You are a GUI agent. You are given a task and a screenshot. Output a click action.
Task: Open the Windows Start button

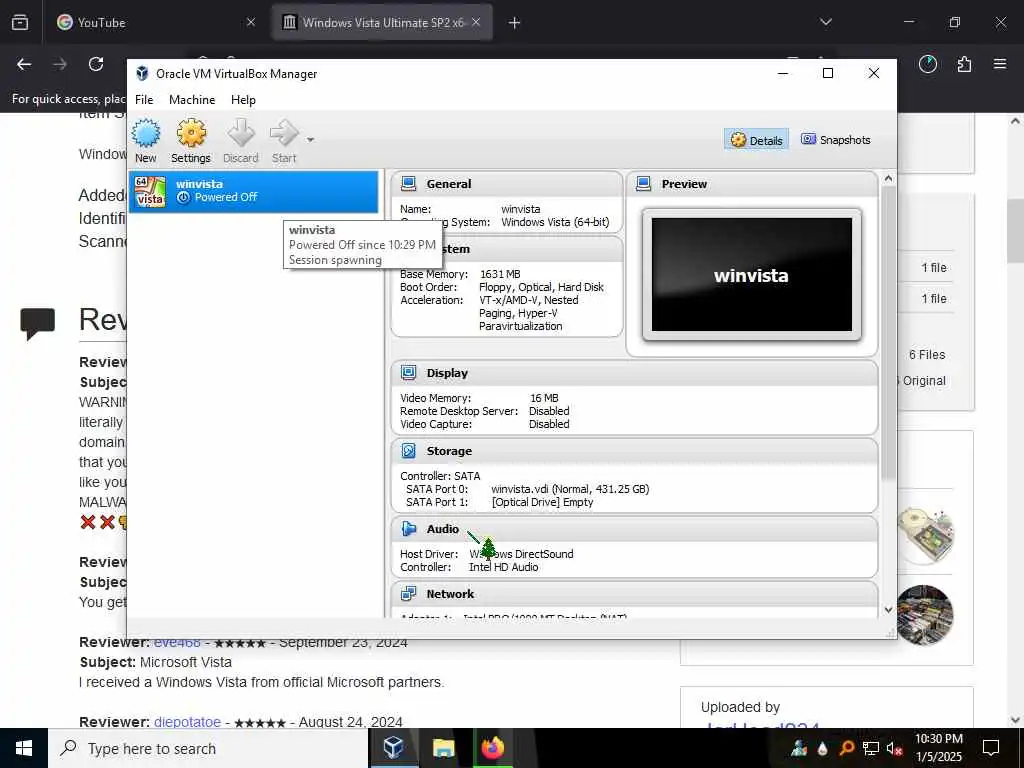[x=24, y=748]
